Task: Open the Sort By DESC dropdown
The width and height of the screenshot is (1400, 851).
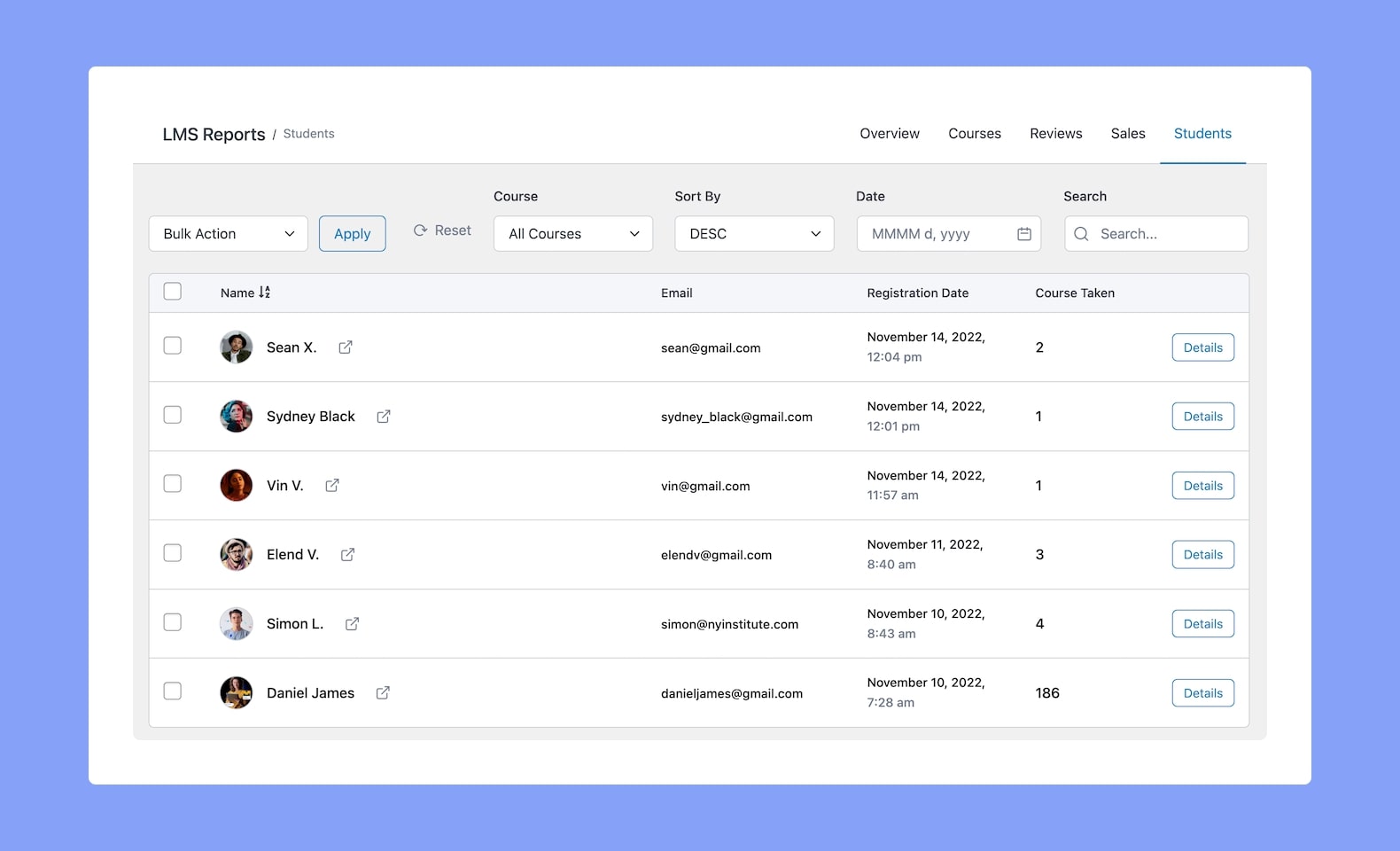Action: point(754,234)
